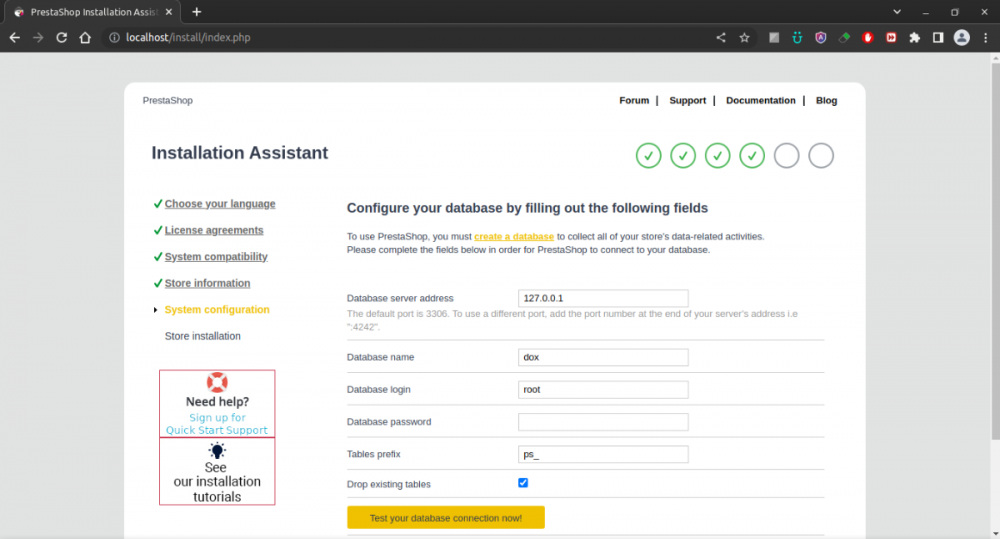
Task: Focus the Database password field
Action: [603, 422]
